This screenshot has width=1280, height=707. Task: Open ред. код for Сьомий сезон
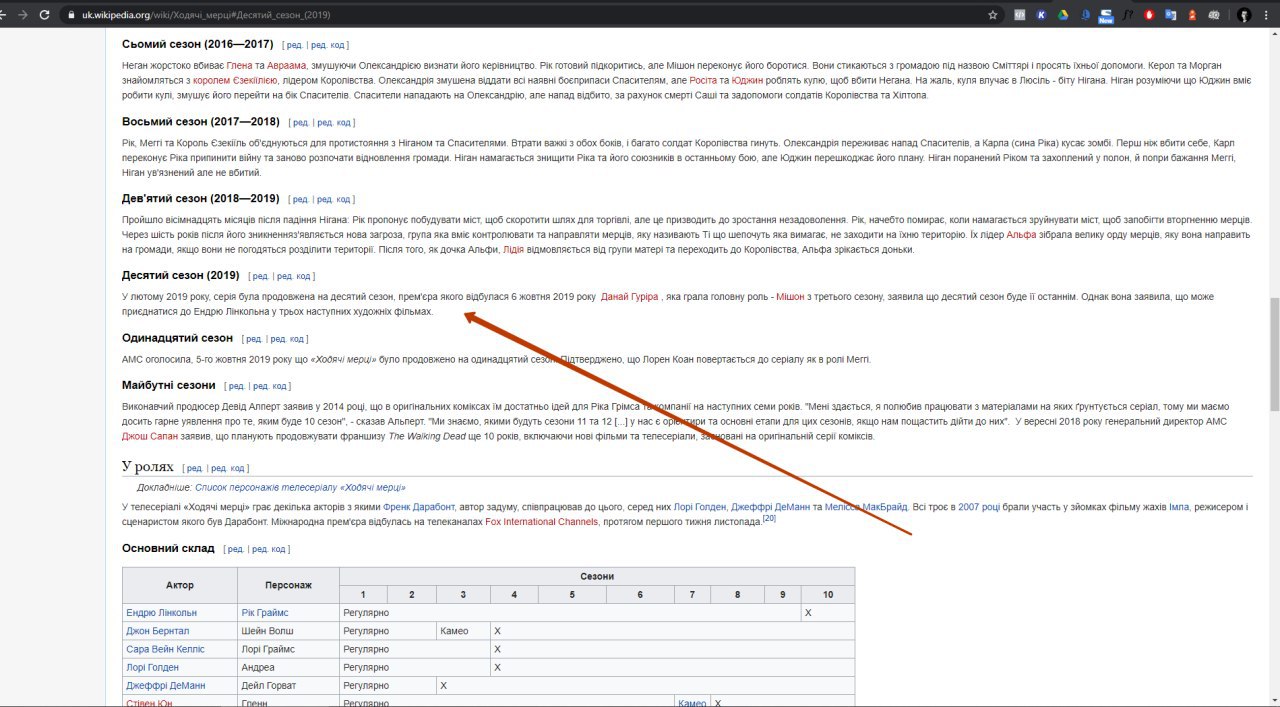pos(328,45)
